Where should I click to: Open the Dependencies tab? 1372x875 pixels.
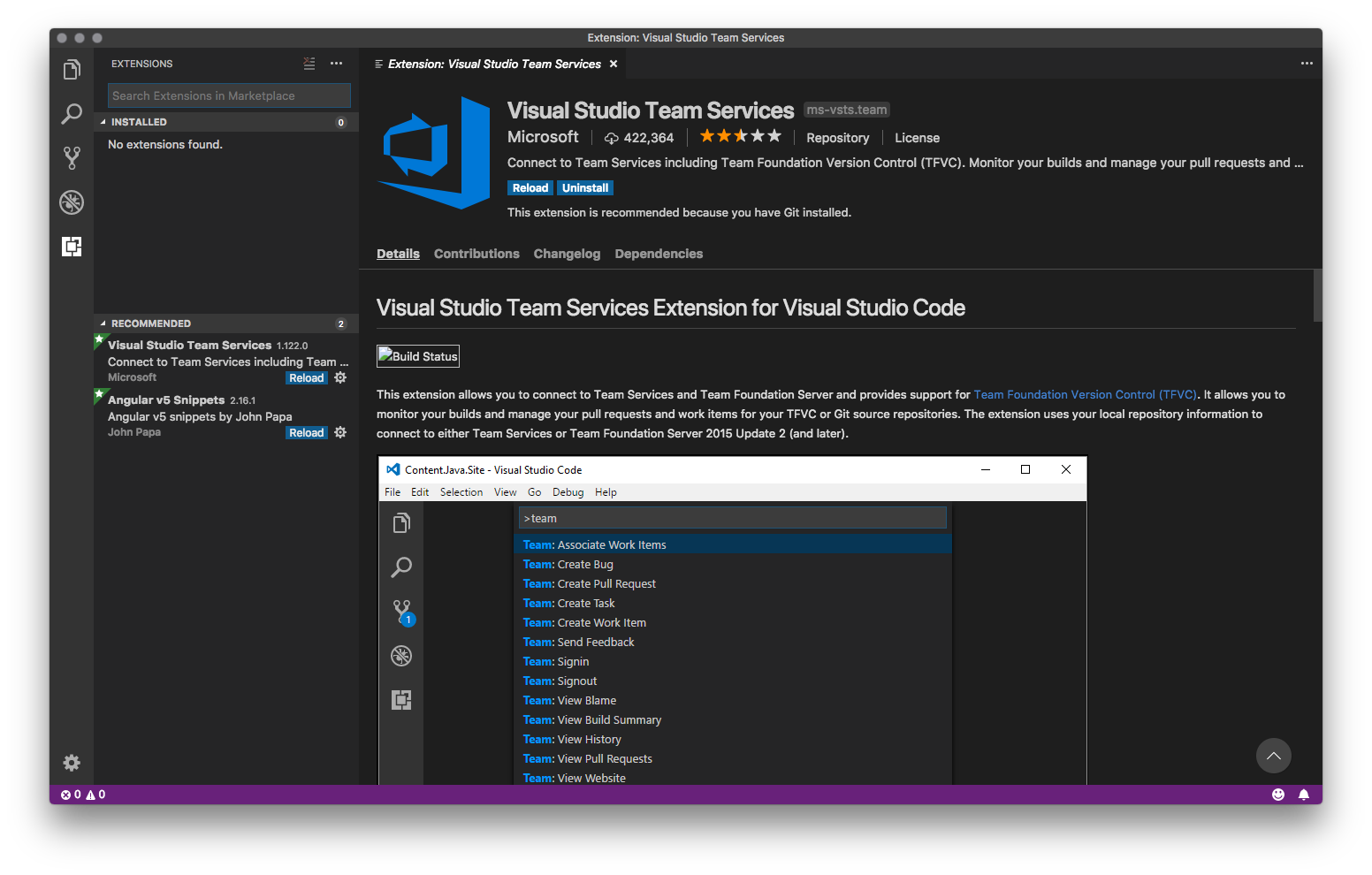pyautogui.click(x=659, y=254)
